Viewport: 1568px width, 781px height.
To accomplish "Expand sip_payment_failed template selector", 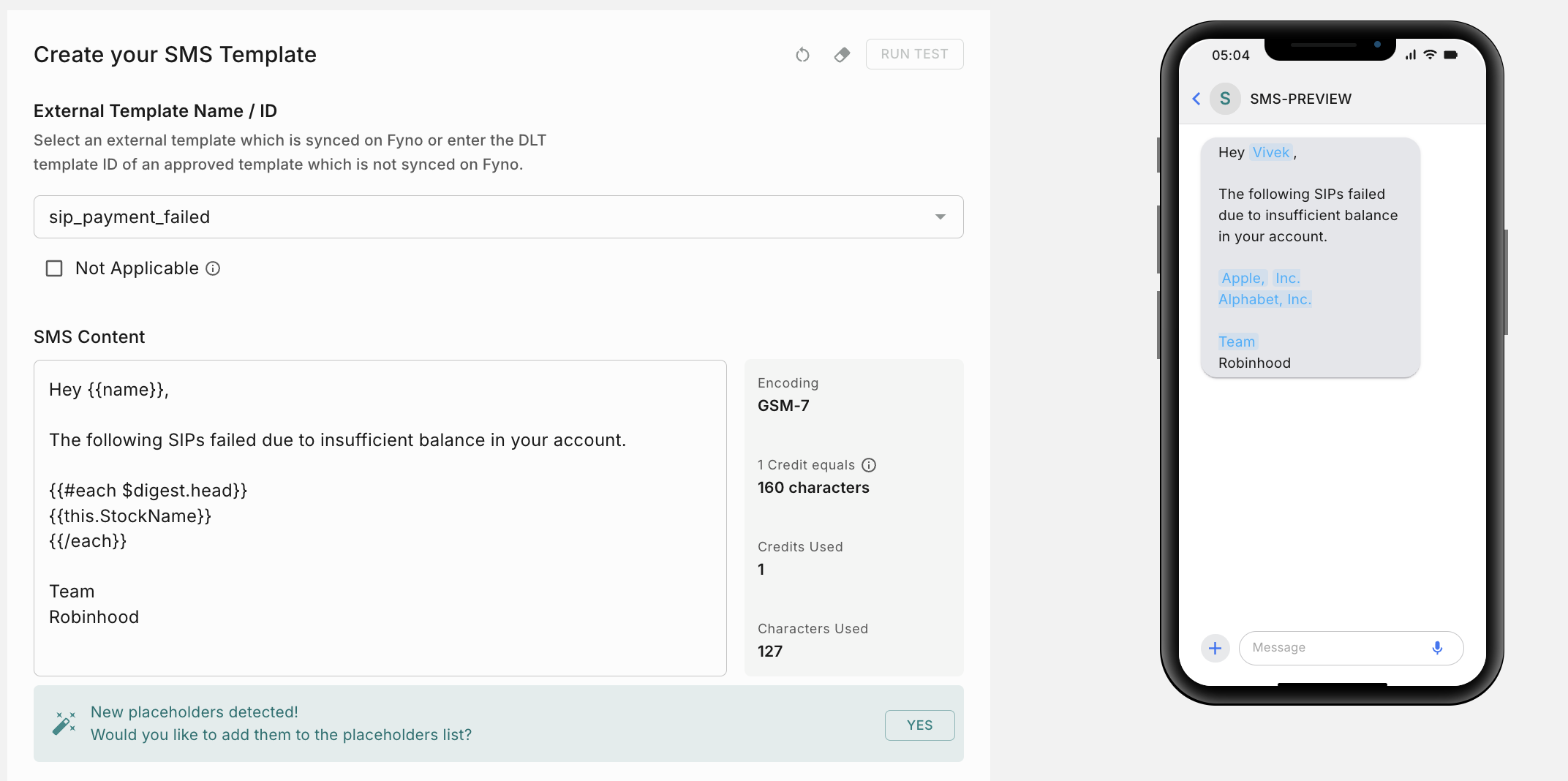I will pos(498,216).
